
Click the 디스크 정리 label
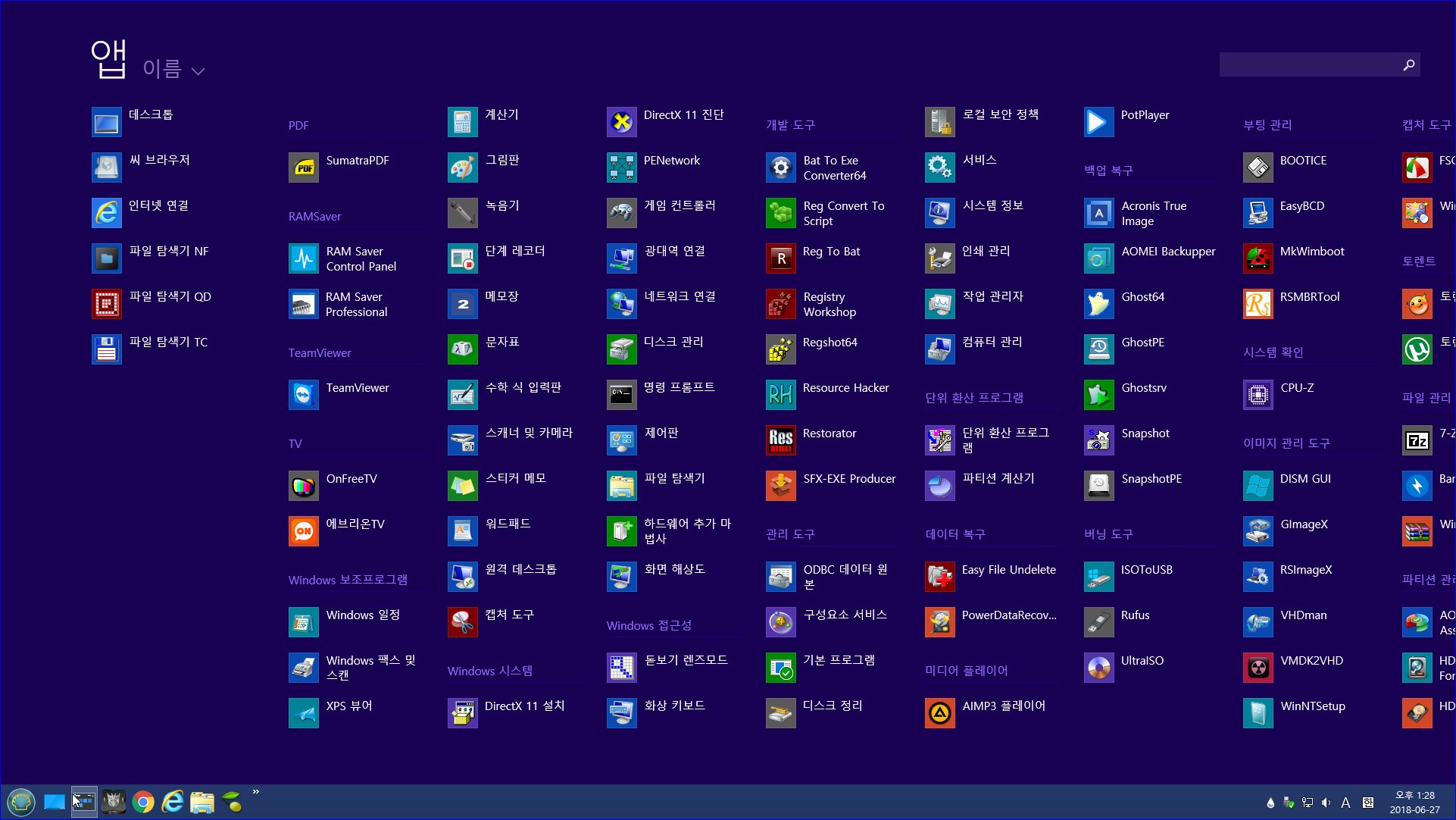coord(833,706)
